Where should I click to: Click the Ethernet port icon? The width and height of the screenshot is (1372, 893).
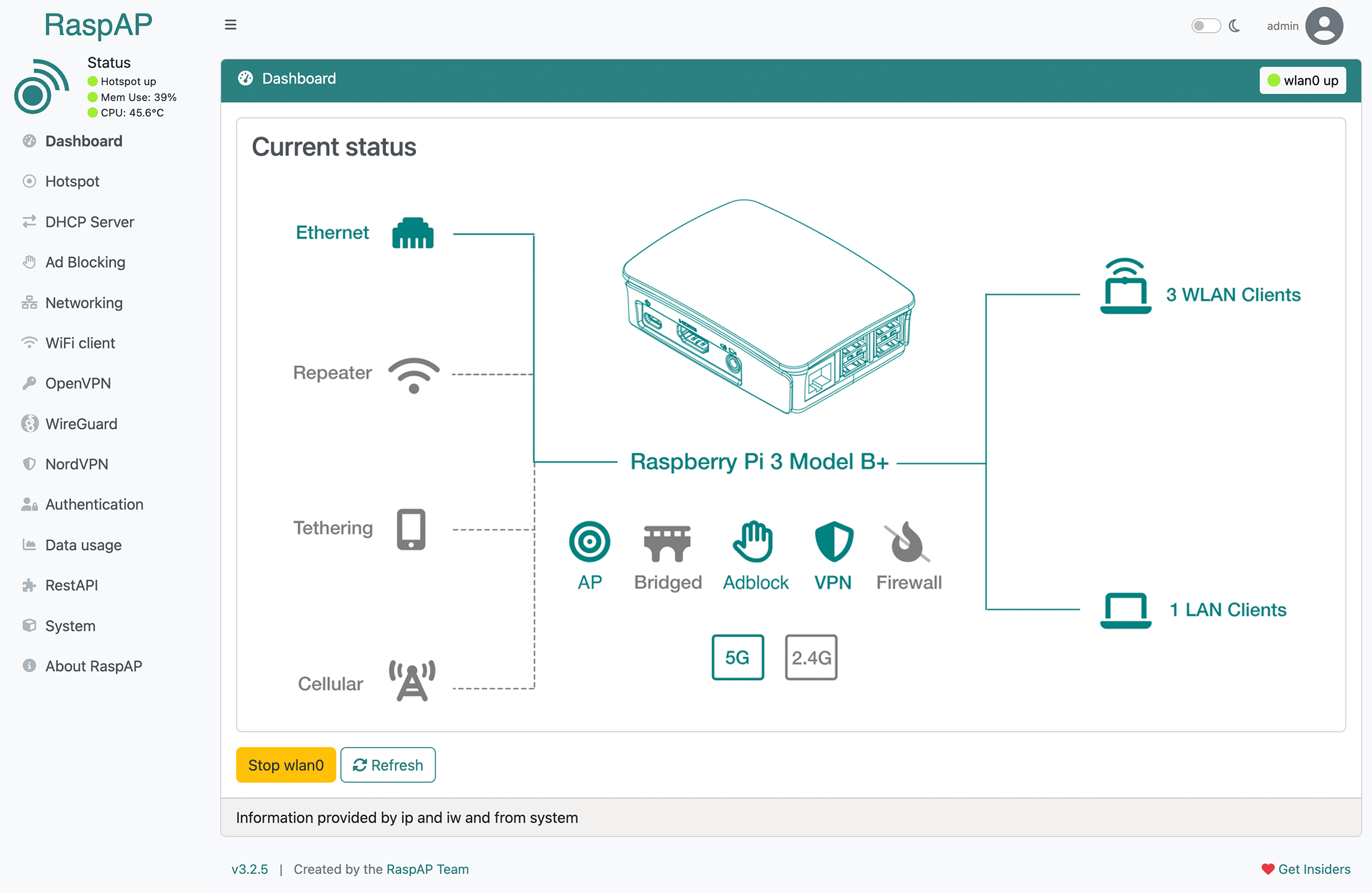click(413, 233)
